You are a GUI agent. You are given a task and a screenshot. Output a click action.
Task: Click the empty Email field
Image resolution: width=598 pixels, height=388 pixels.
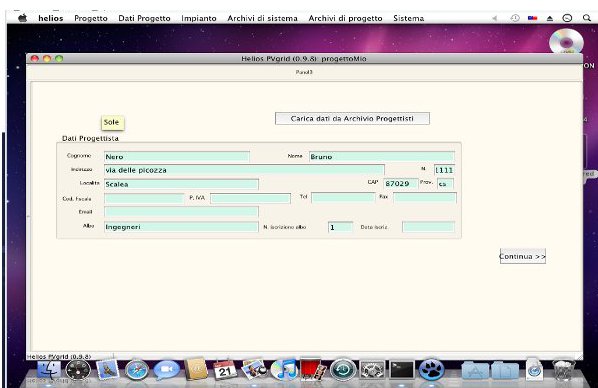pos(181,212)
